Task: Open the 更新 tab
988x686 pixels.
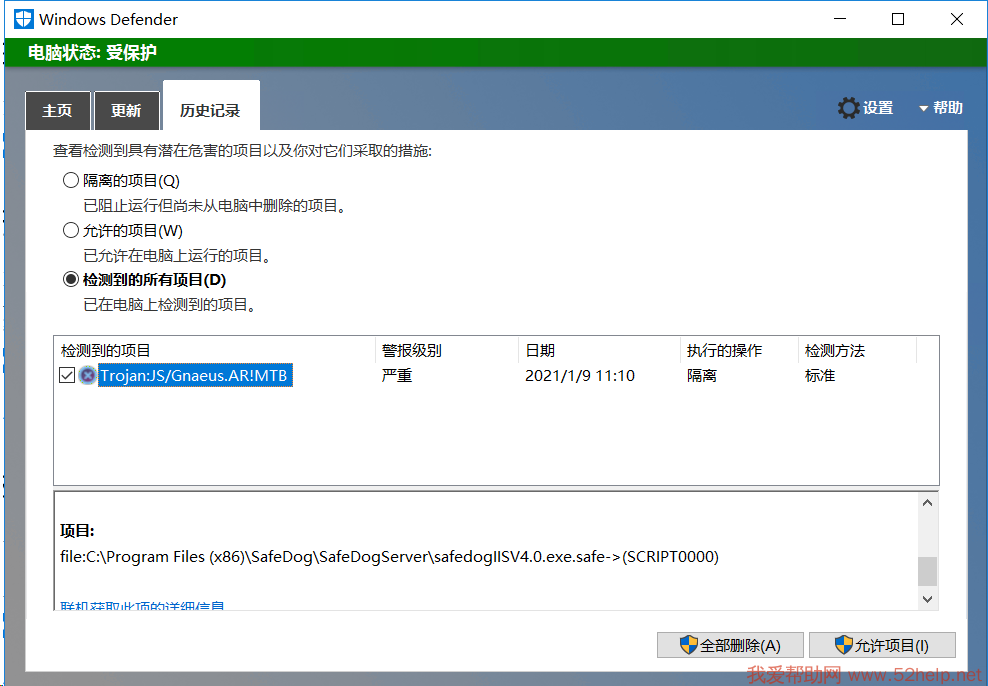Action: pos(126,111)
